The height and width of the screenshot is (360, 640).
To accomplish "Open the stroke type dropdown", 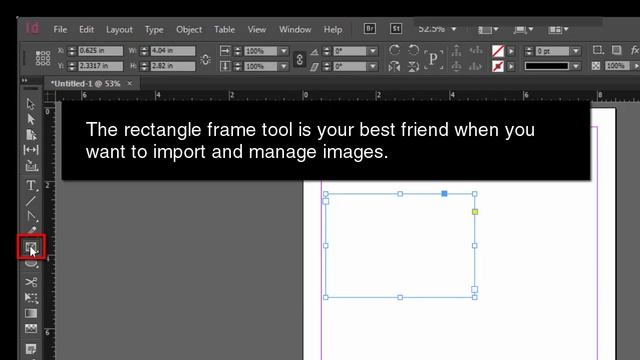I will coord(576,66).
